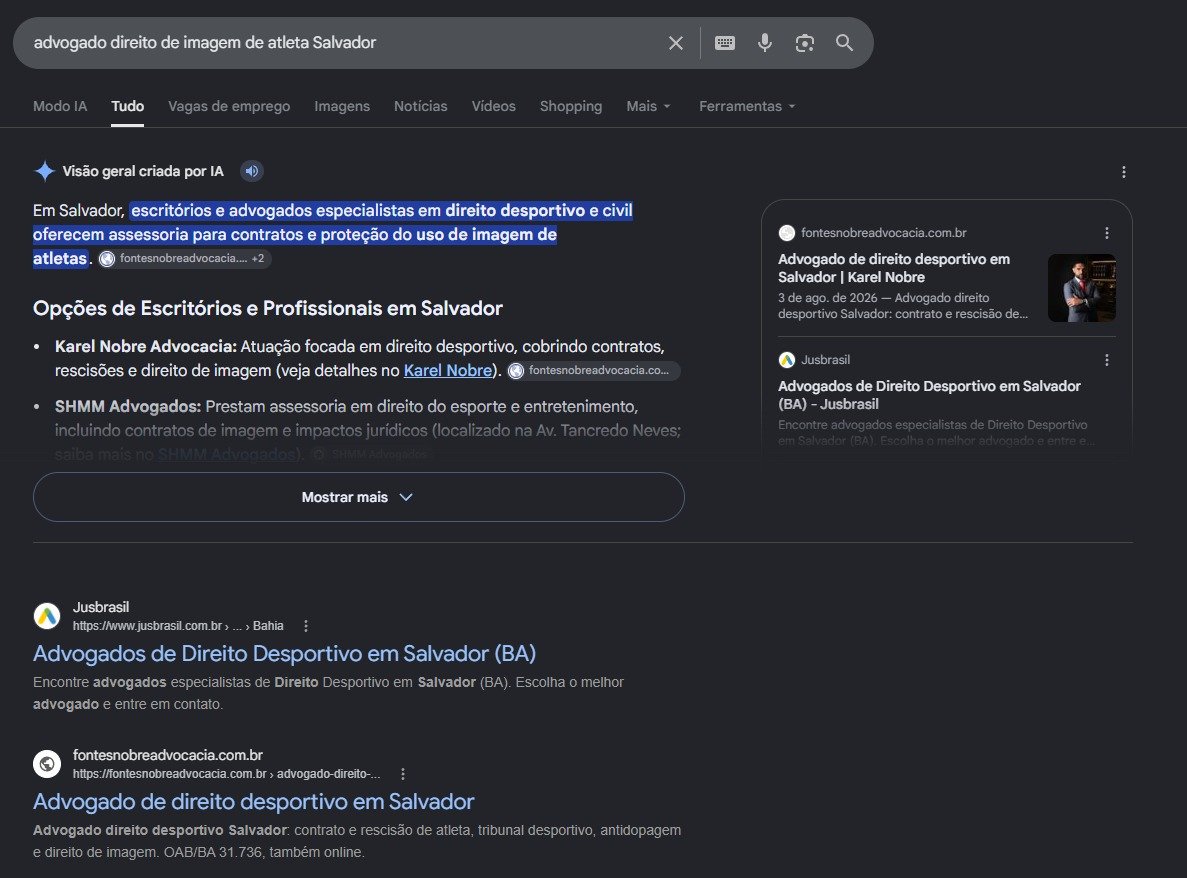The width and height of the screenshot is (1187, 878).
Task: Submit the search with the magnifier icon
Action: click(x=844, y=43)
